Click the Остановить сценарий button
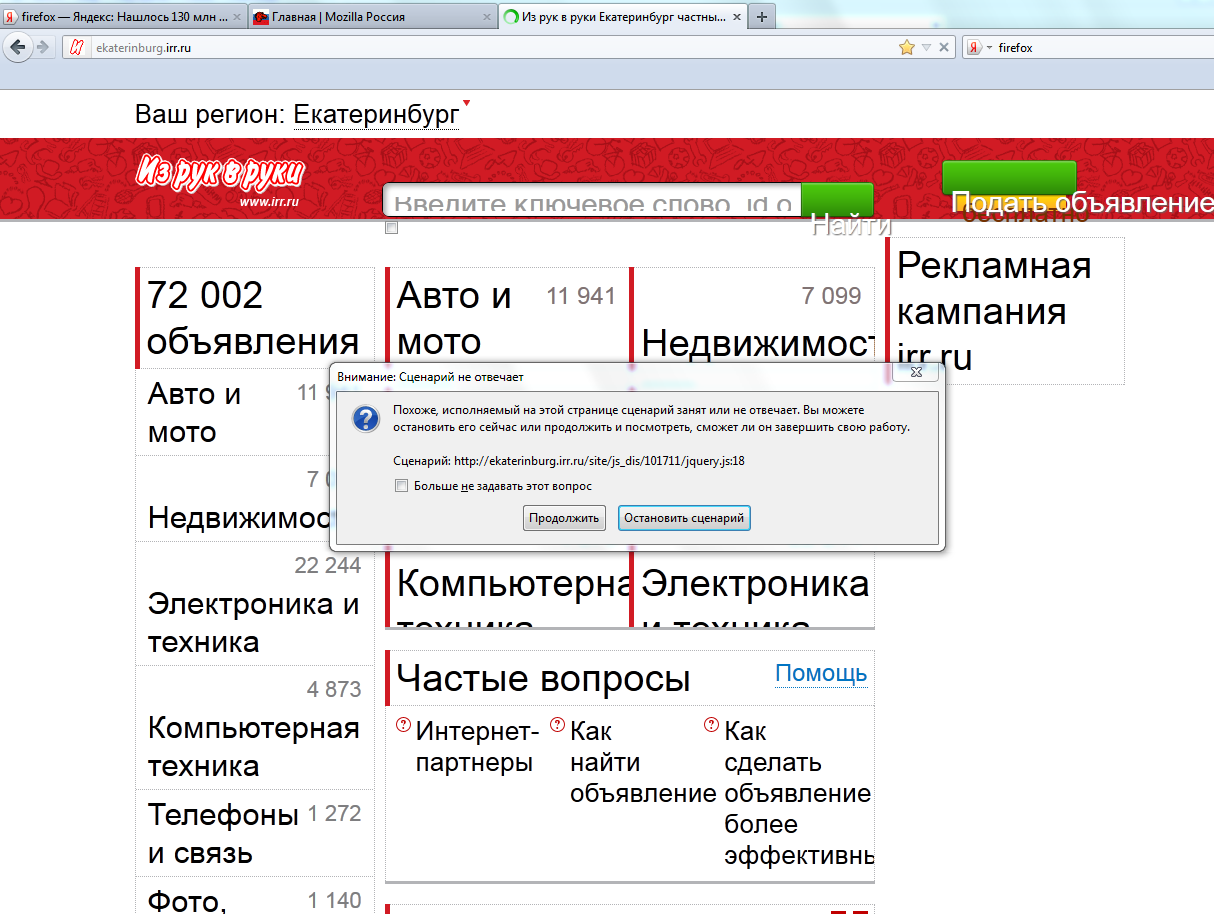Screen dimensions: 1214x914 click(684, 518)
